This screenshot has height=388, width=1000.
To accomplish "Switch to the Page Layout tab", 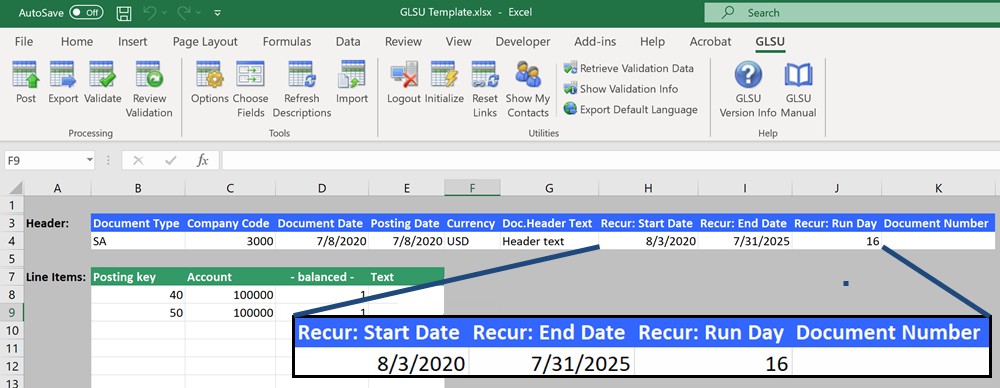I will click(x=205, y=41).
